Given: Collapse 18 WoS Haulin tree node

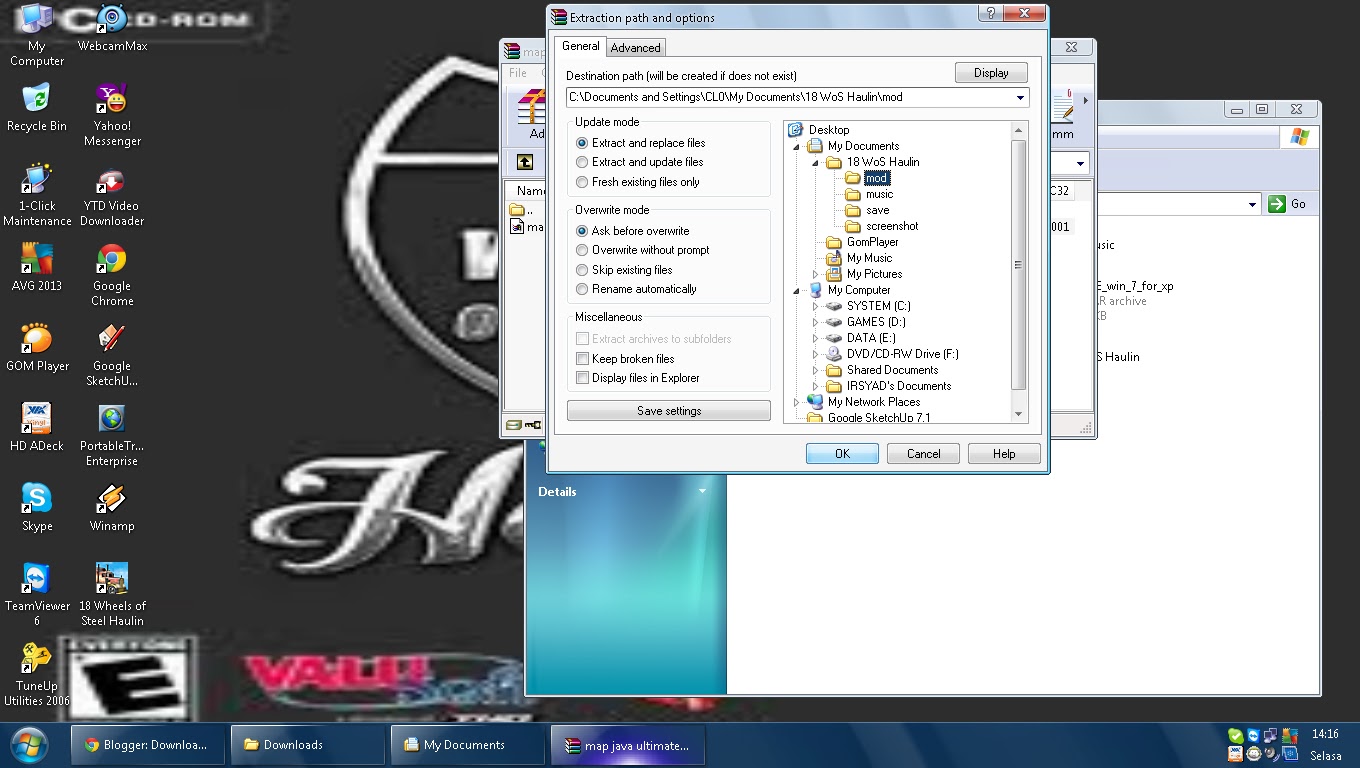Looking at the screenshot, I should pyautogui.click(x=816, y=162).
